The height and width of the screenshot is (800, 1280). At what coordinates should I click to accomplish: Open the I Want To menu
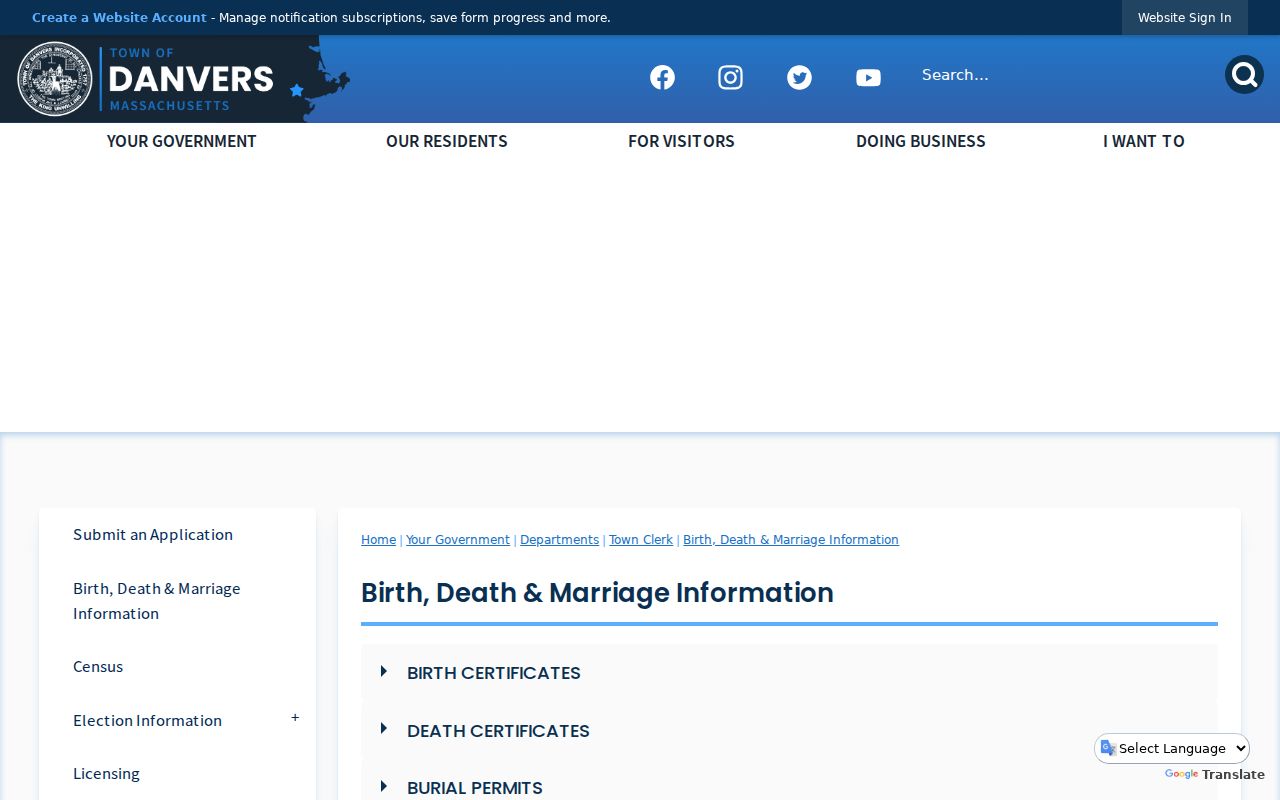(x=1144, y=141)
